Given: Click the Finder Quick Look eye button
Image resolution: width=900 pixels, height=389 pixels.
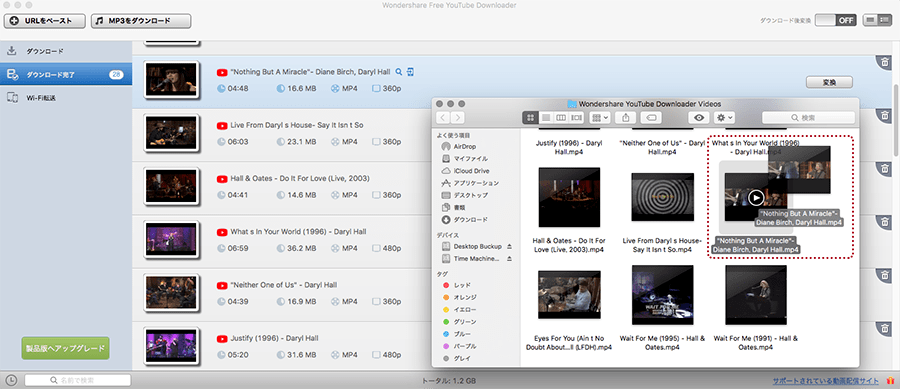Looking at the screenshot, I should tap(699, 118).
